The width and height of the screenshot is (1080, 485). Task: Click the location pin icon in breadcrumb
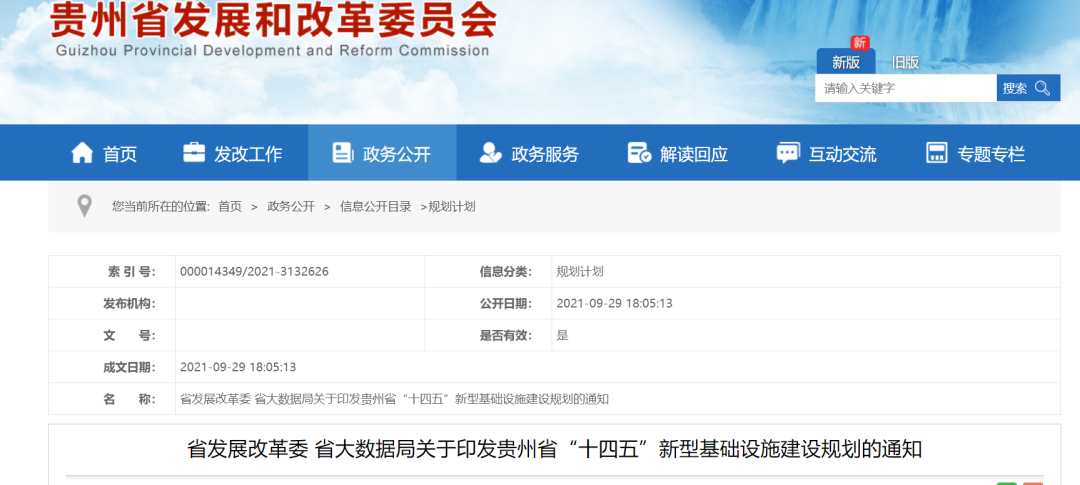[85, 206]
